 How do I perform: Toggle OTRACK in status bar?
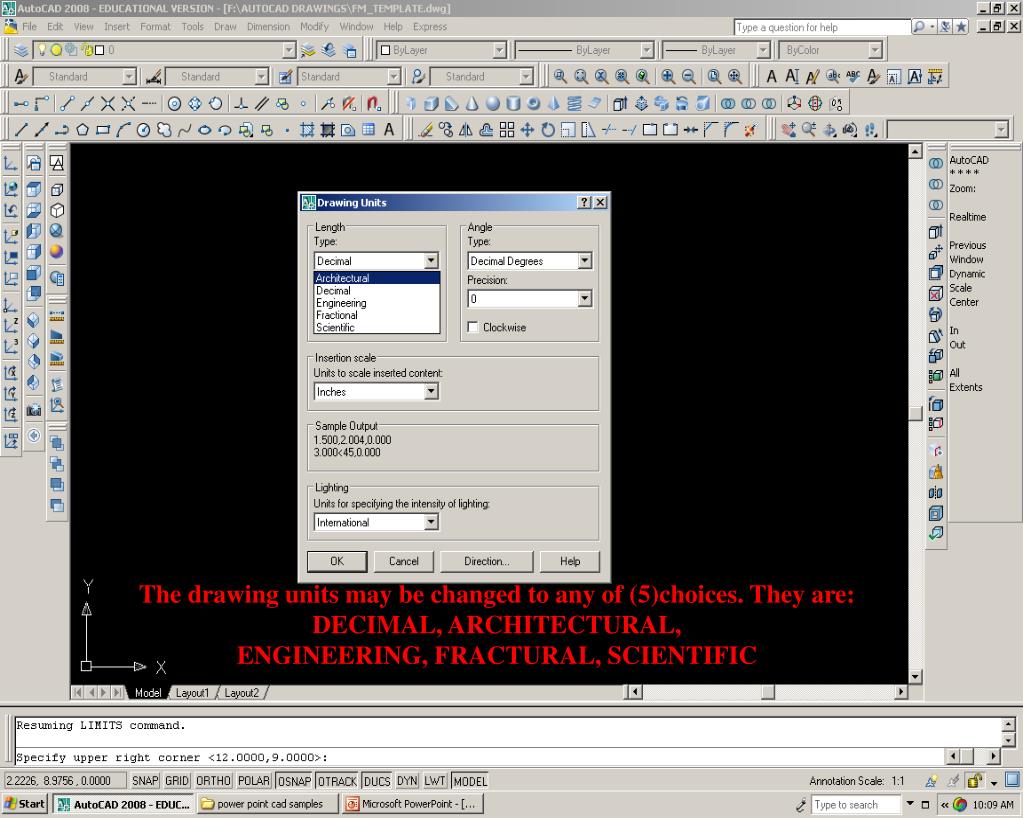(x=337, y=781)
